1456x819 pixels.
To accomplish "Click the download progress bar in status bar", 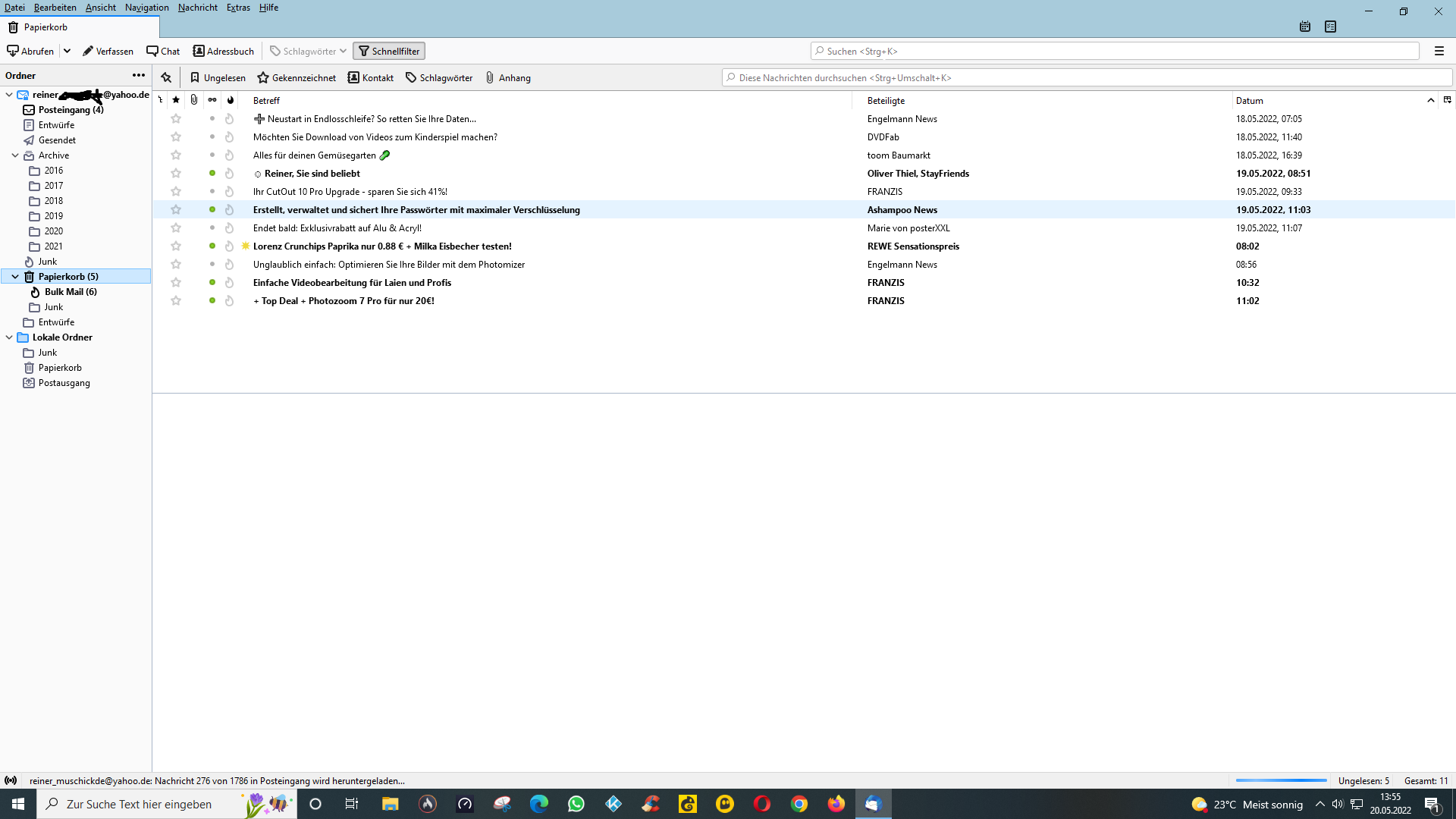I will (x=1281, y=780).
